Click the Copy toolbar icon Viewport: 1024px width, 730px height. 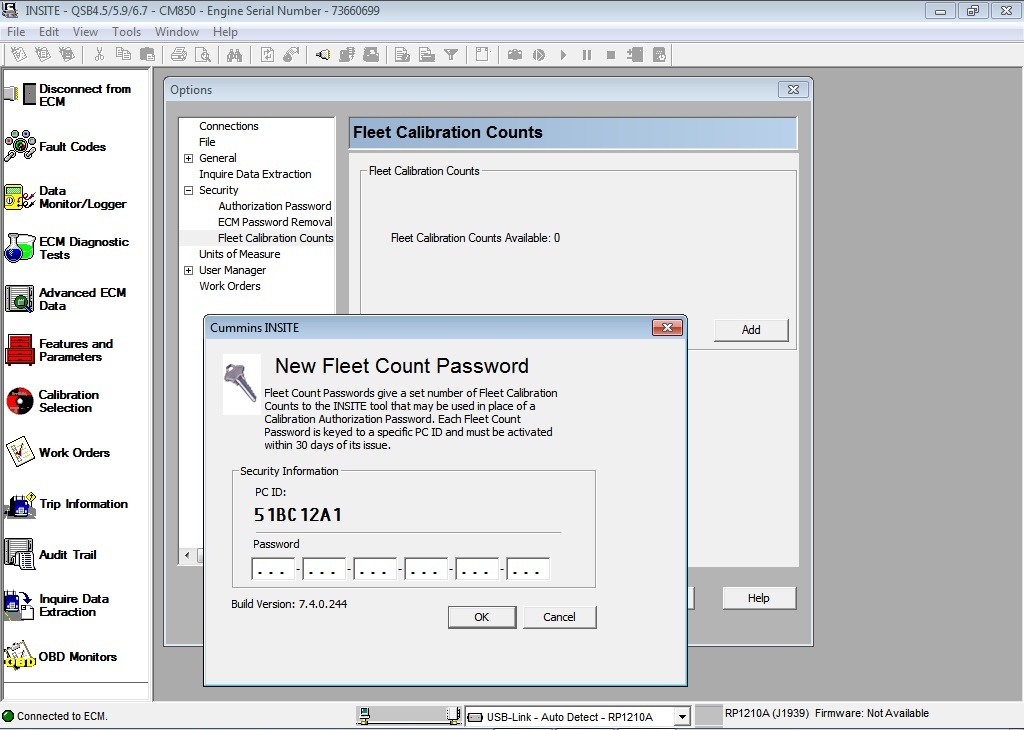click(x=123, y=55)
